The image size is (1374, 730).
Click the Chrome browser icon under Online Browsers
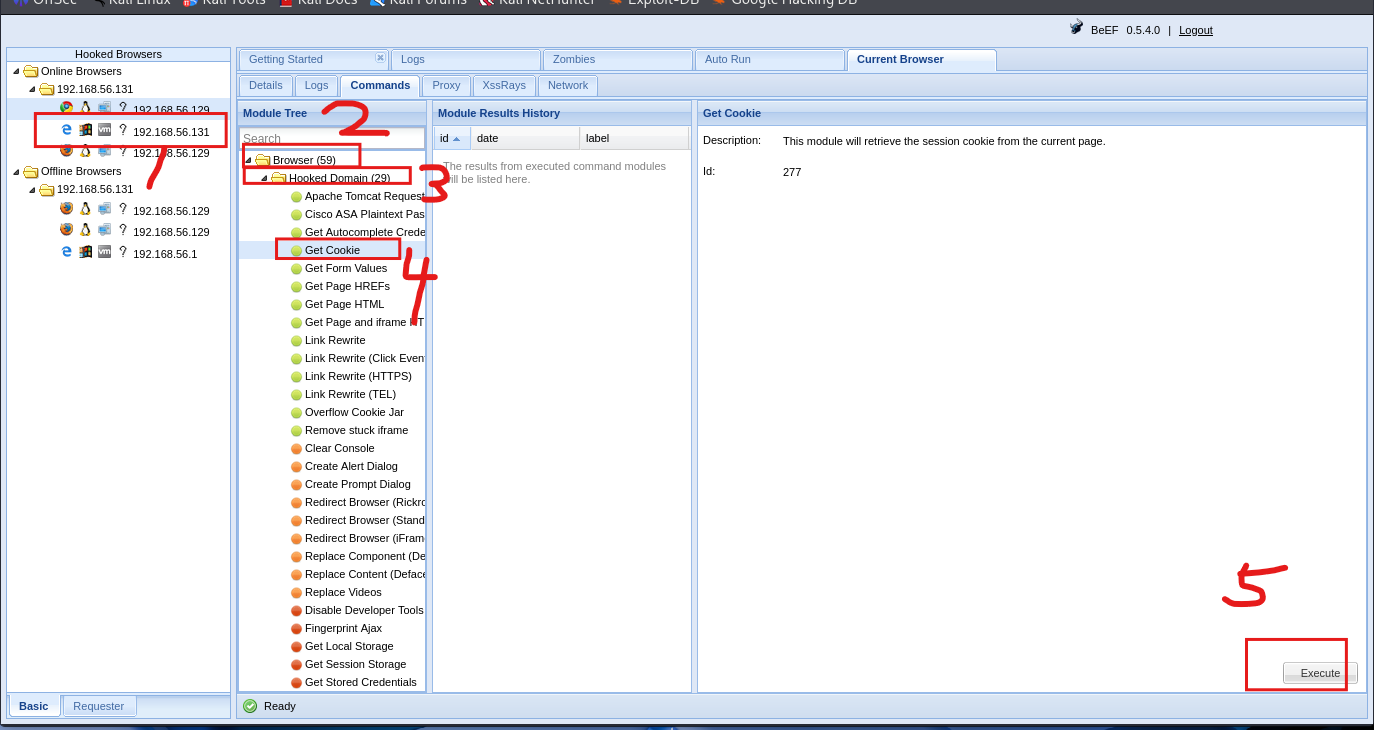click(x=66, y=108)
